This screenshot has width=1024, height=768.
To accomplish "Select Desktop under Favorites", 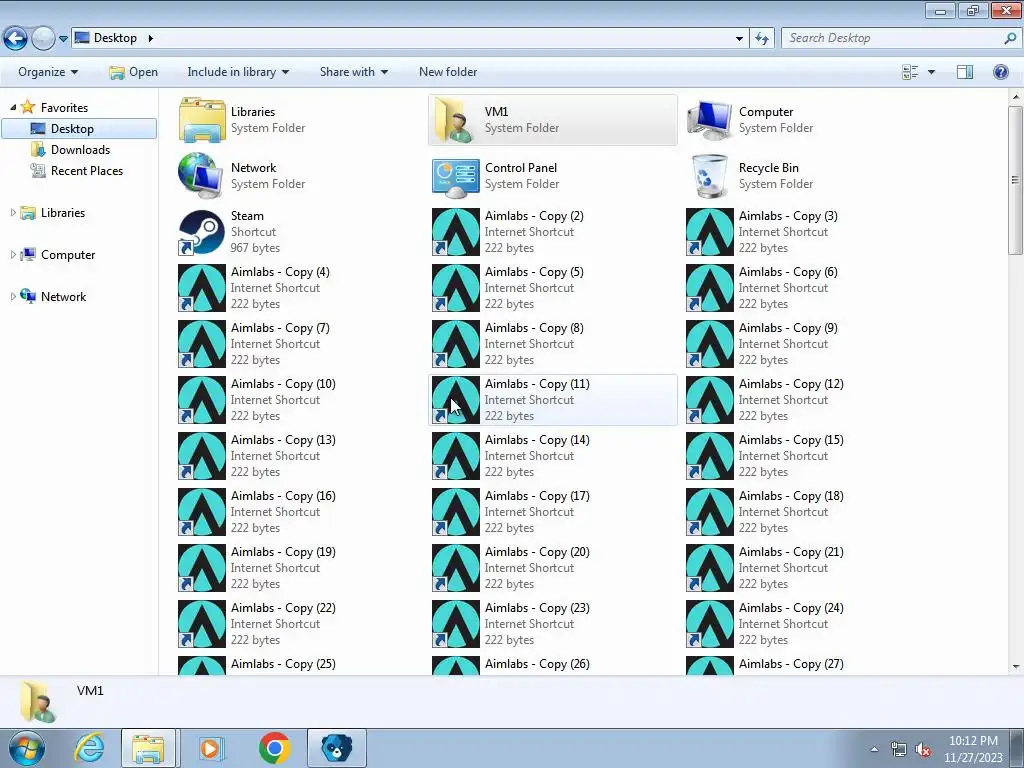I will 80,129.
